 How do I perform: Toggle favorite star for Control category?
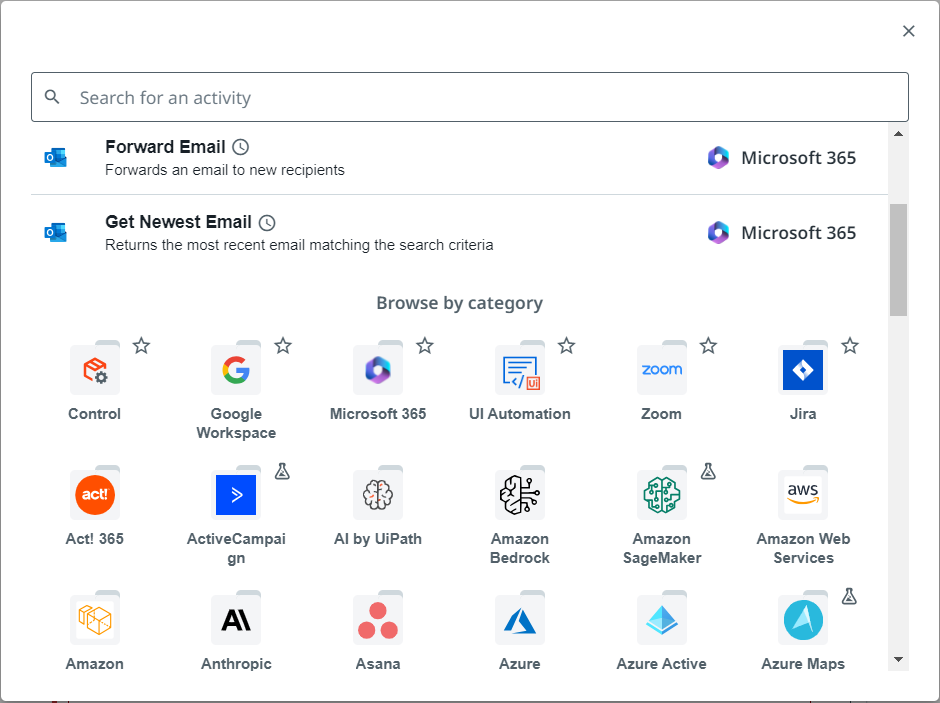(x=142, y=346)
